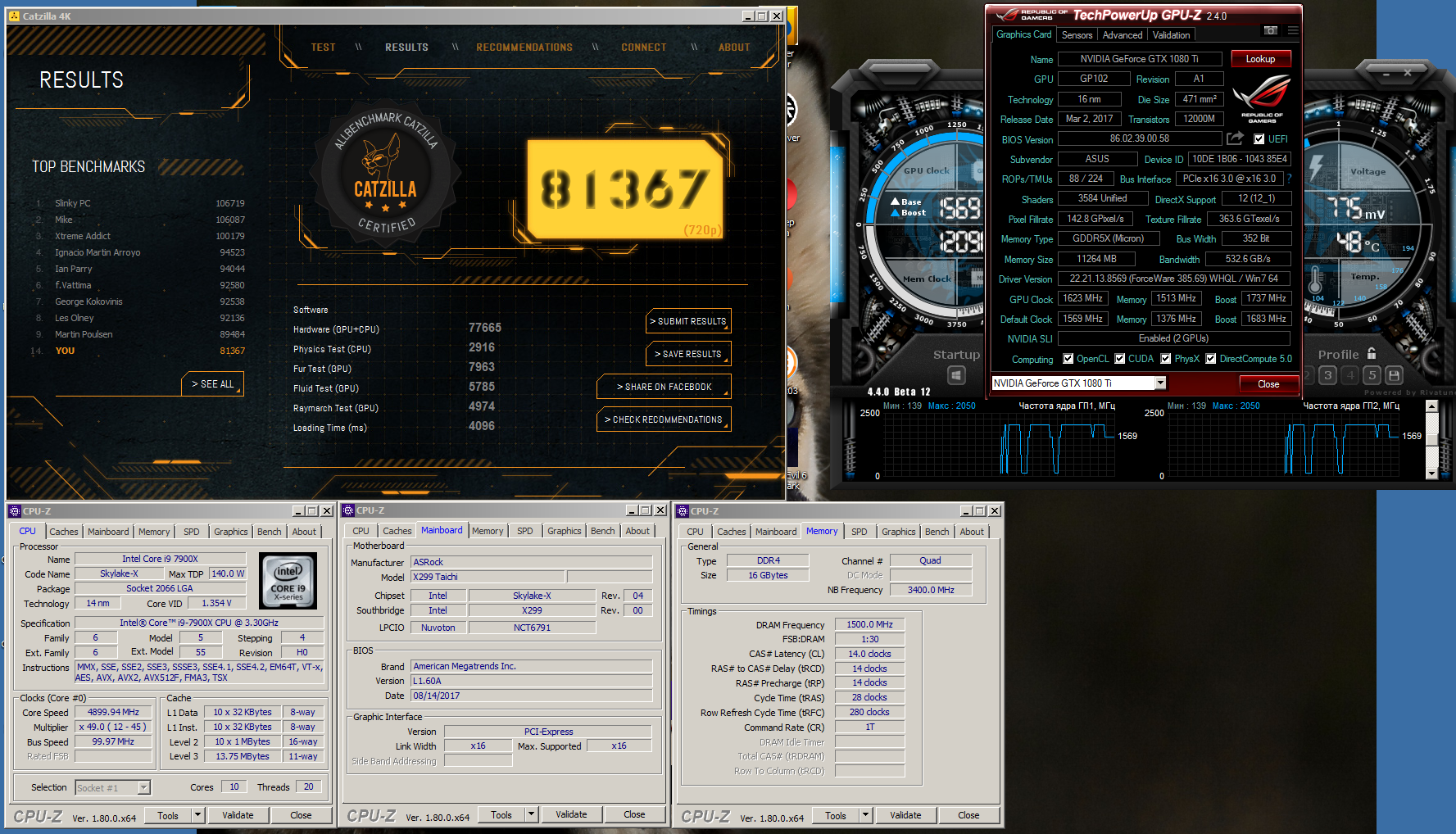Select Afterburner profile slot 4

point(1350,375)
